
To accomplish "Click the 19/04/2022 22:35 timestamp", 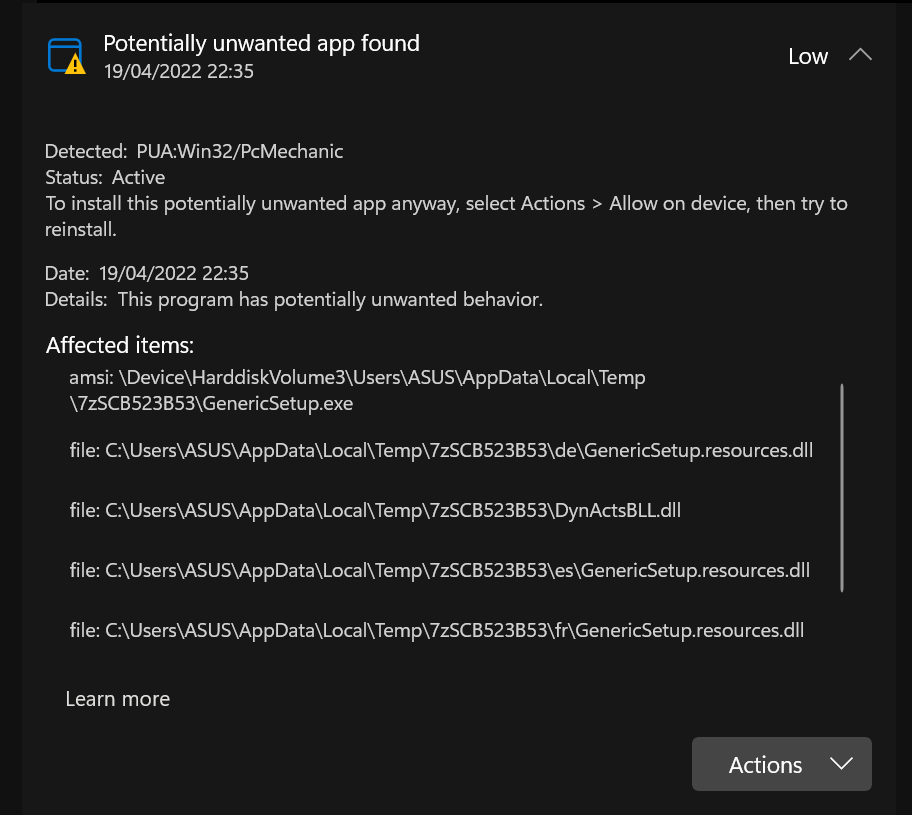I will (179, 71).
